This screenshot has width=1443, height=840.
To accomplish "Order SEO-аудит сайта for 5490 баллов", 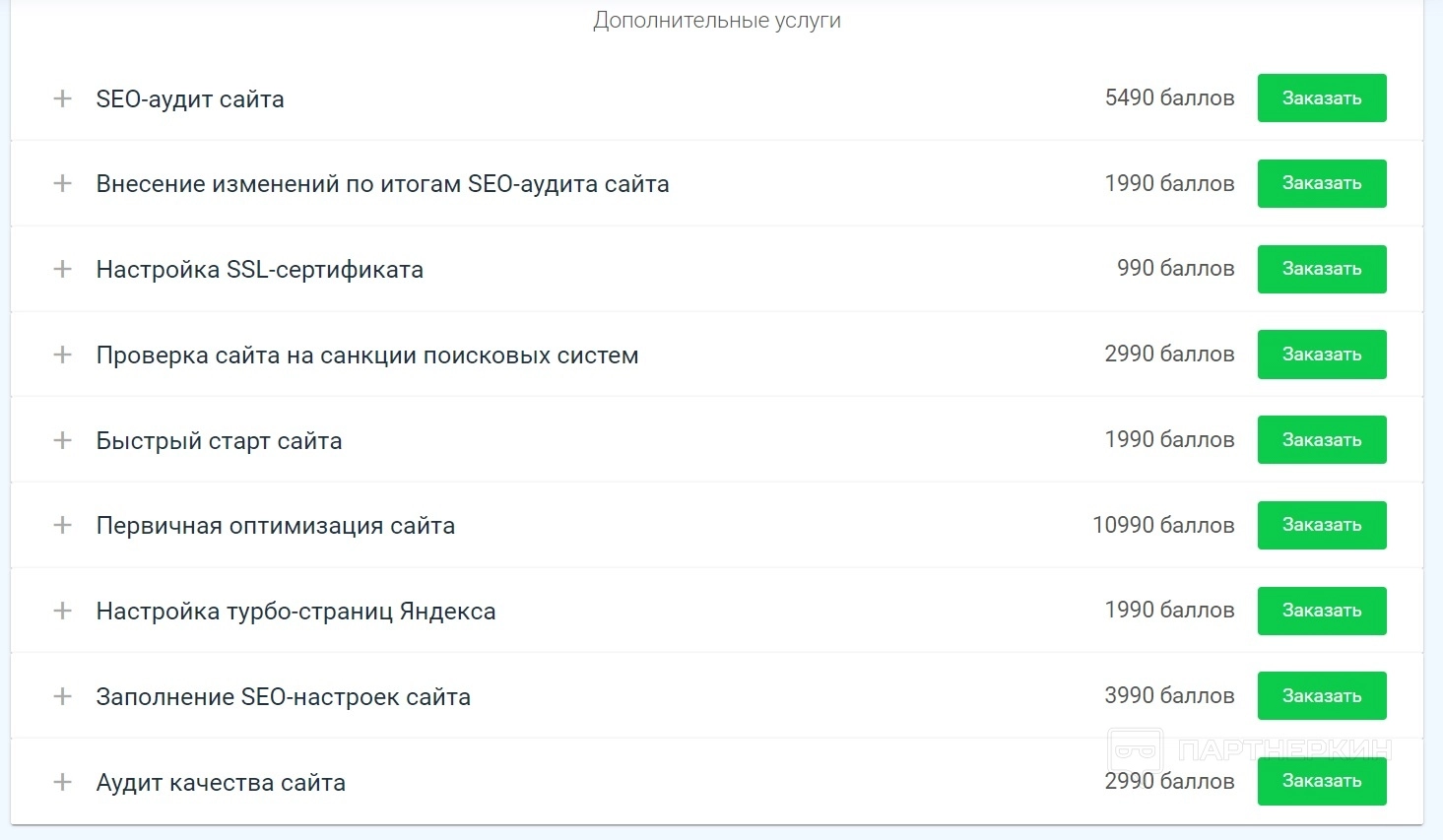I will (x=1321, y=98).
